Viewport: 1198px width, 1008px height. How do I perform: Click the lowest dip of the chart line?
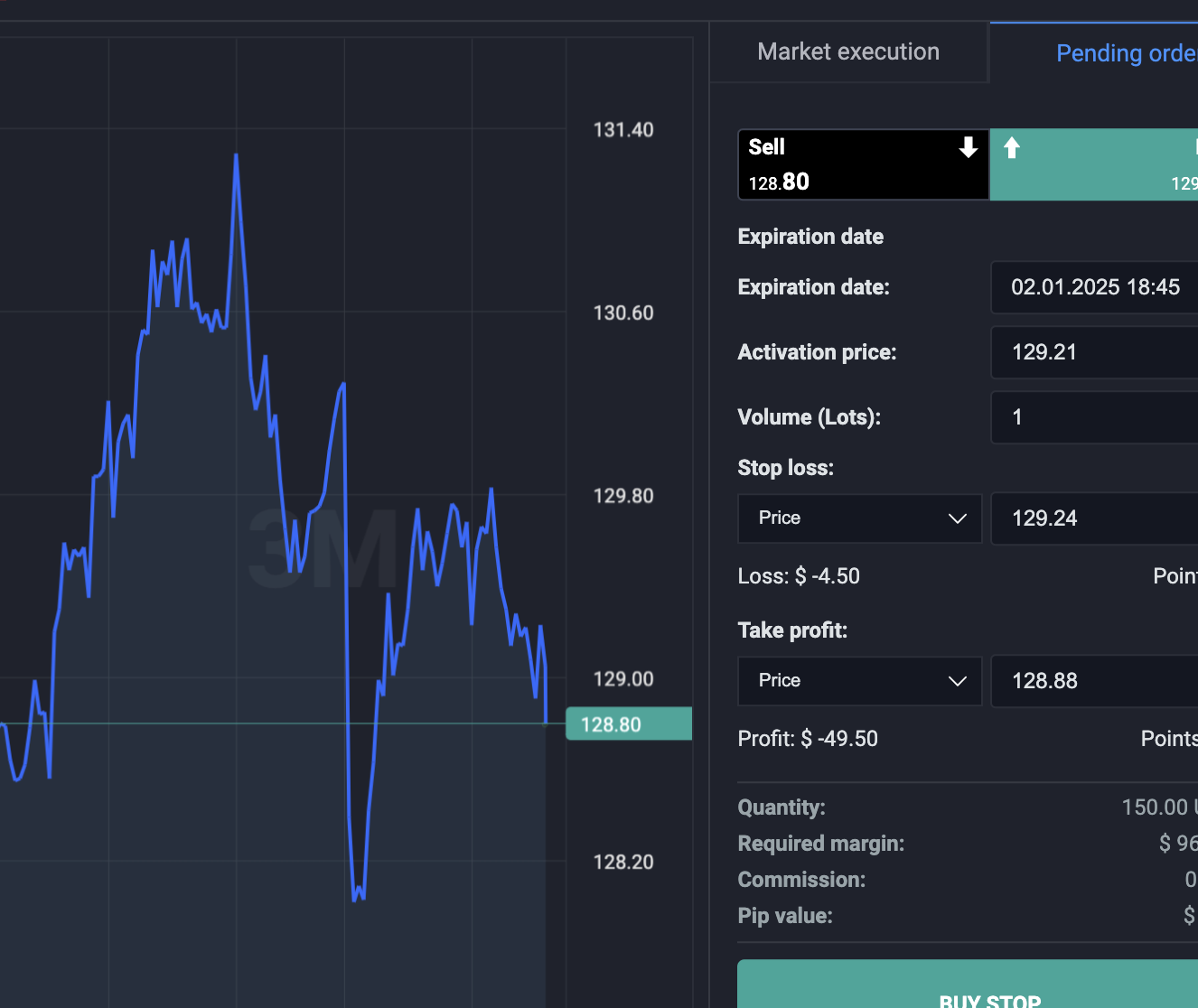click(354, 900)
